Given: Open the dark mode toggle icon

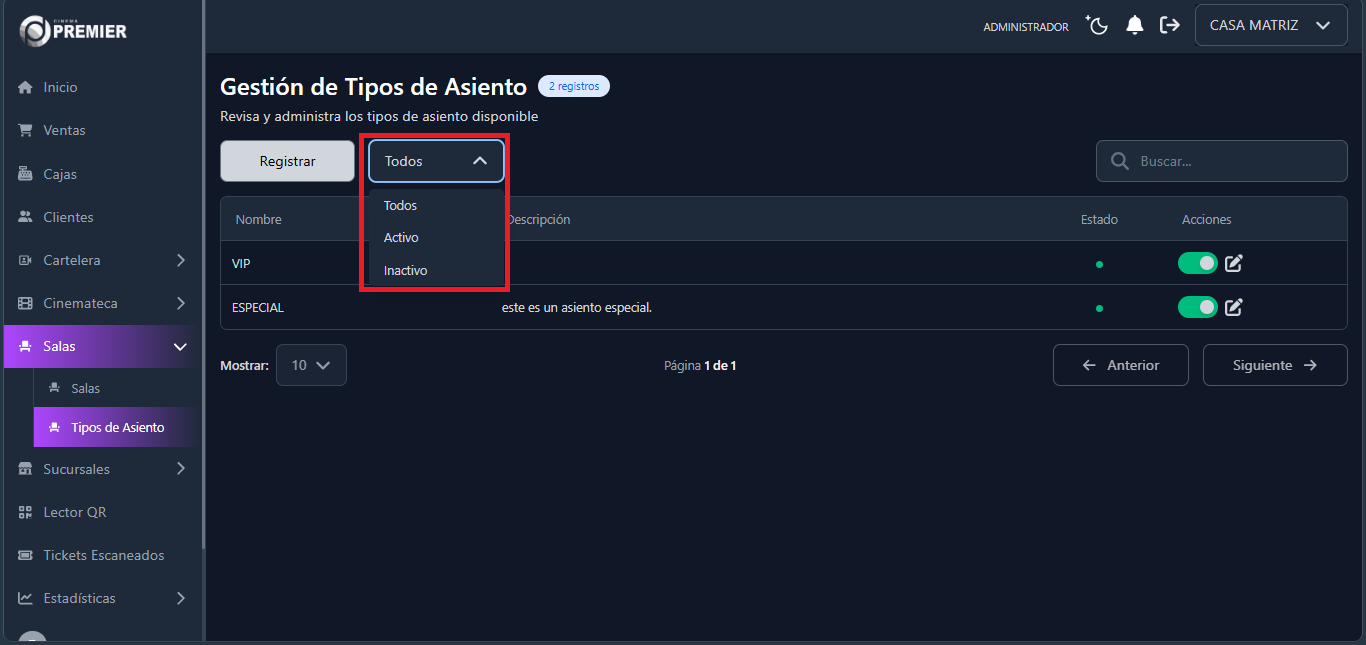Looking at the screenshot, I should coord(1097,25).
